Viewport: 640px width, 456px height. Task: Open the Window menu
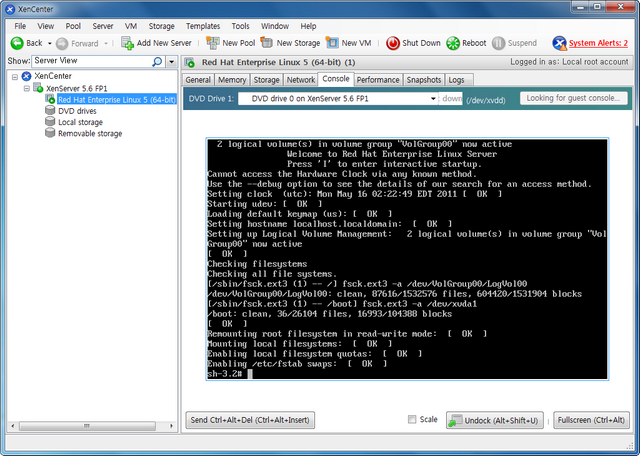click(275, 26)
